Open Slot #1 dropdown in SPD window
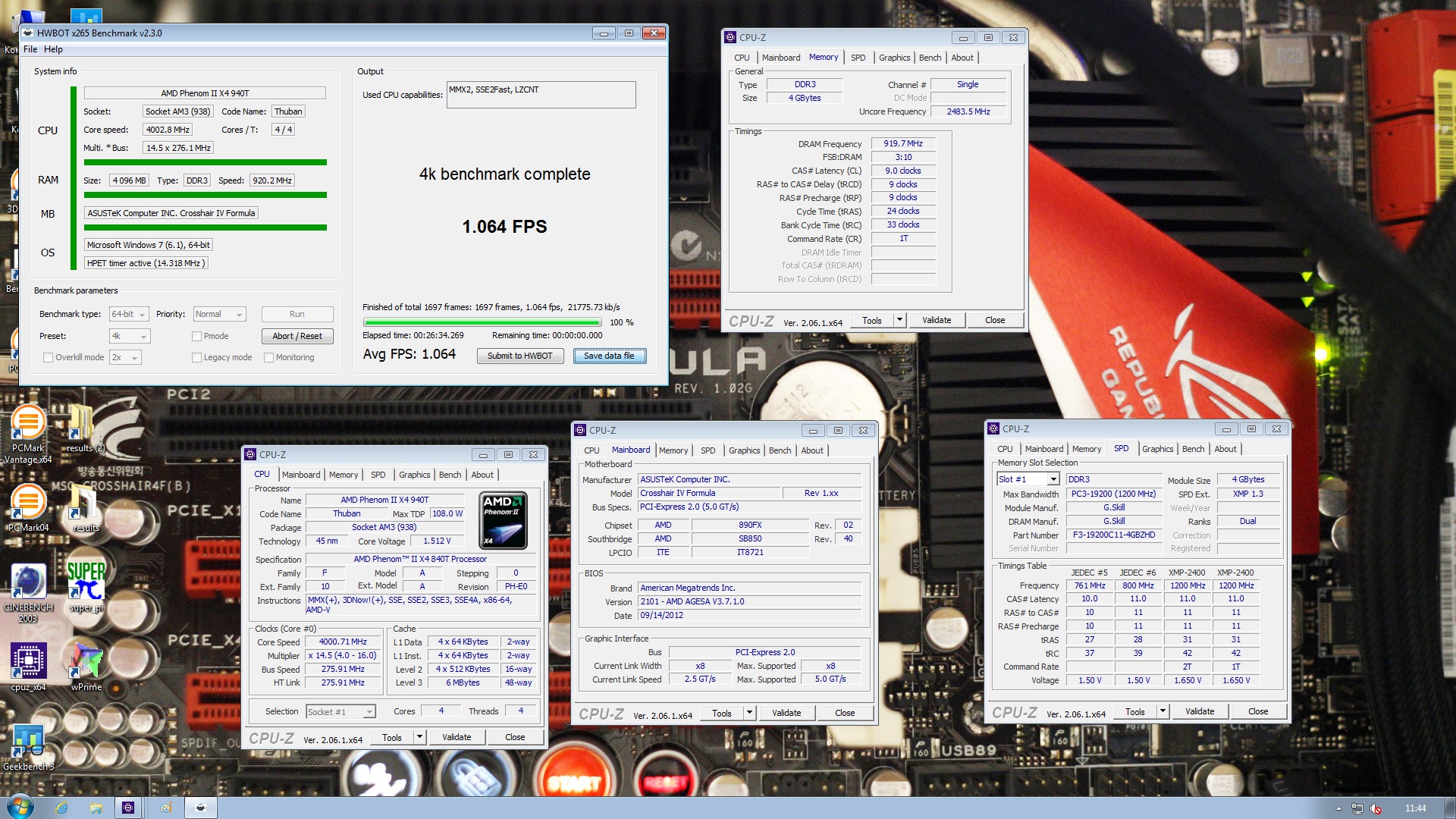Image resolution: width=1456 pixels, height=819 pixels. tap(1028, 479)
